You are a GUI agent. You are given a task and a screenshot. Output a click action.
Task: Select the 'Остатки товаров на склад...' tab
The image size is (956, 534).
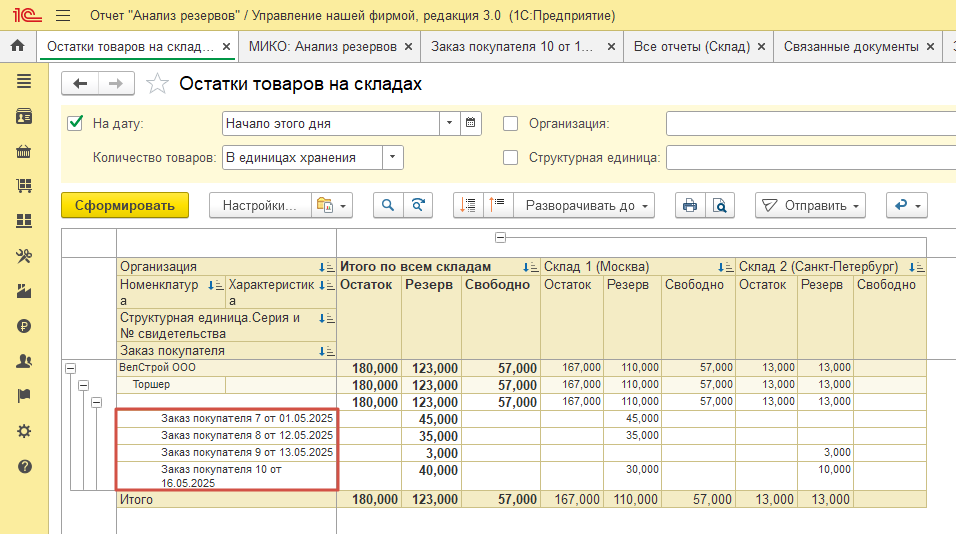[x=130, y=46]
